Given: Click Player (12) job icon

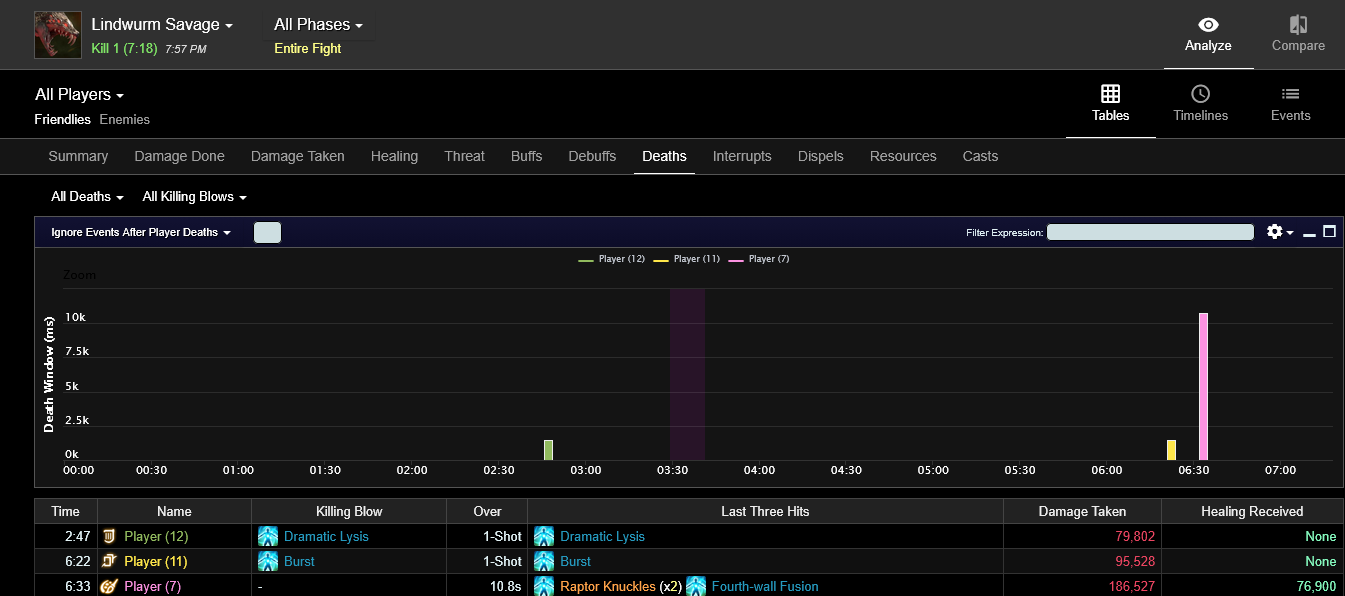Looking at the screenshot, I should (x=110, y=536).
